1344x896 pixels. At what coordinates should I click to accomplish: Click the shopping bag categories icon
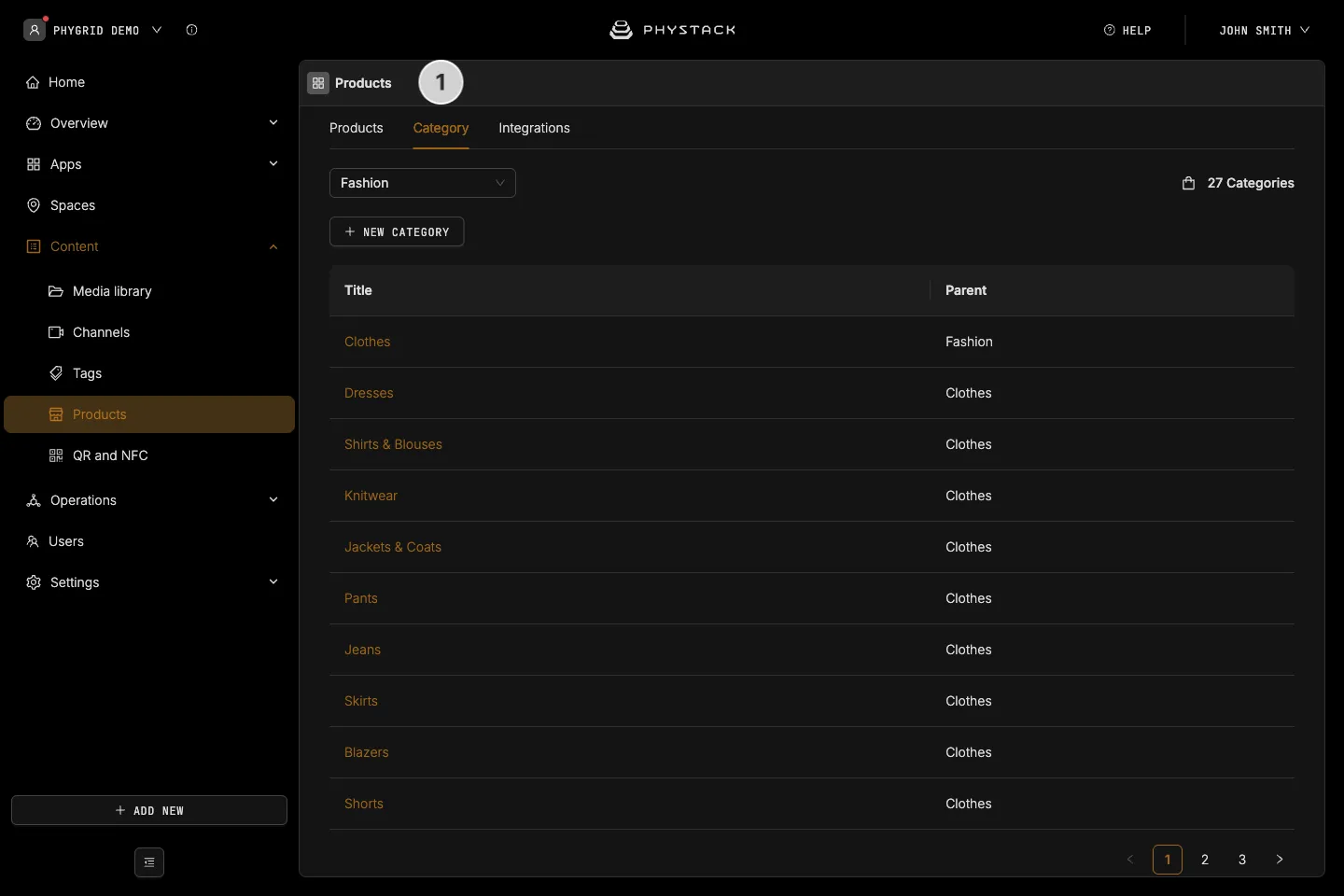[1188, 183]
